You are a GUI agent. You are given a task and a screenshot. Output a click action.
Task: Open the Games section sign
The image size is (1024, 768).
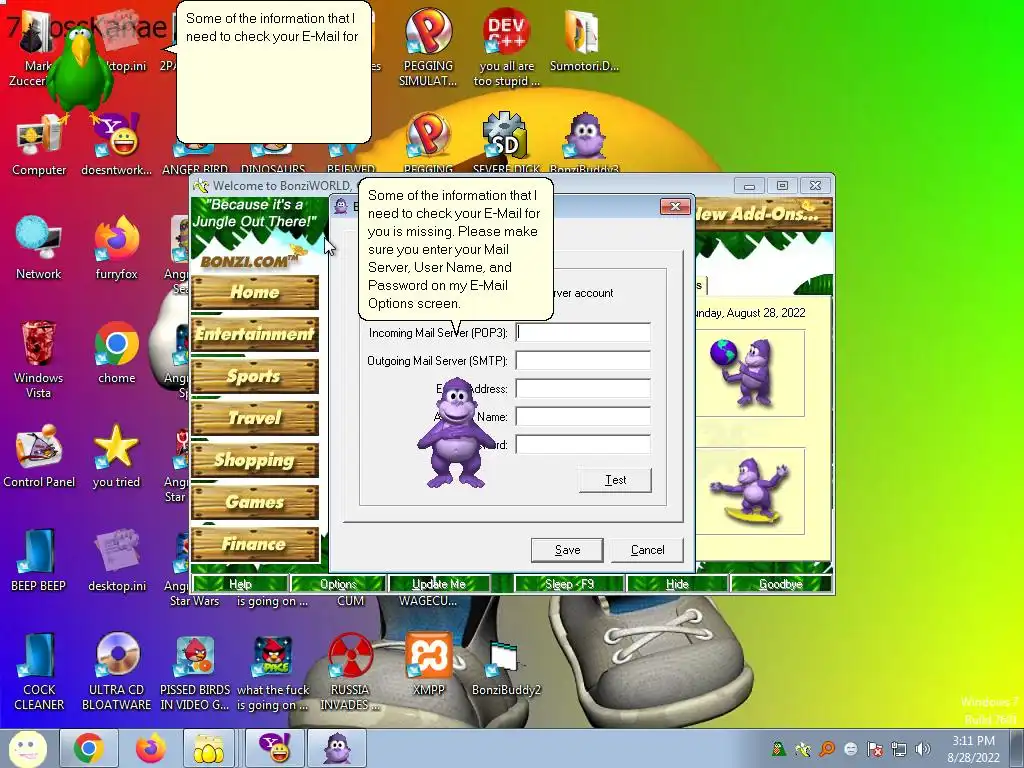point(255,502)
